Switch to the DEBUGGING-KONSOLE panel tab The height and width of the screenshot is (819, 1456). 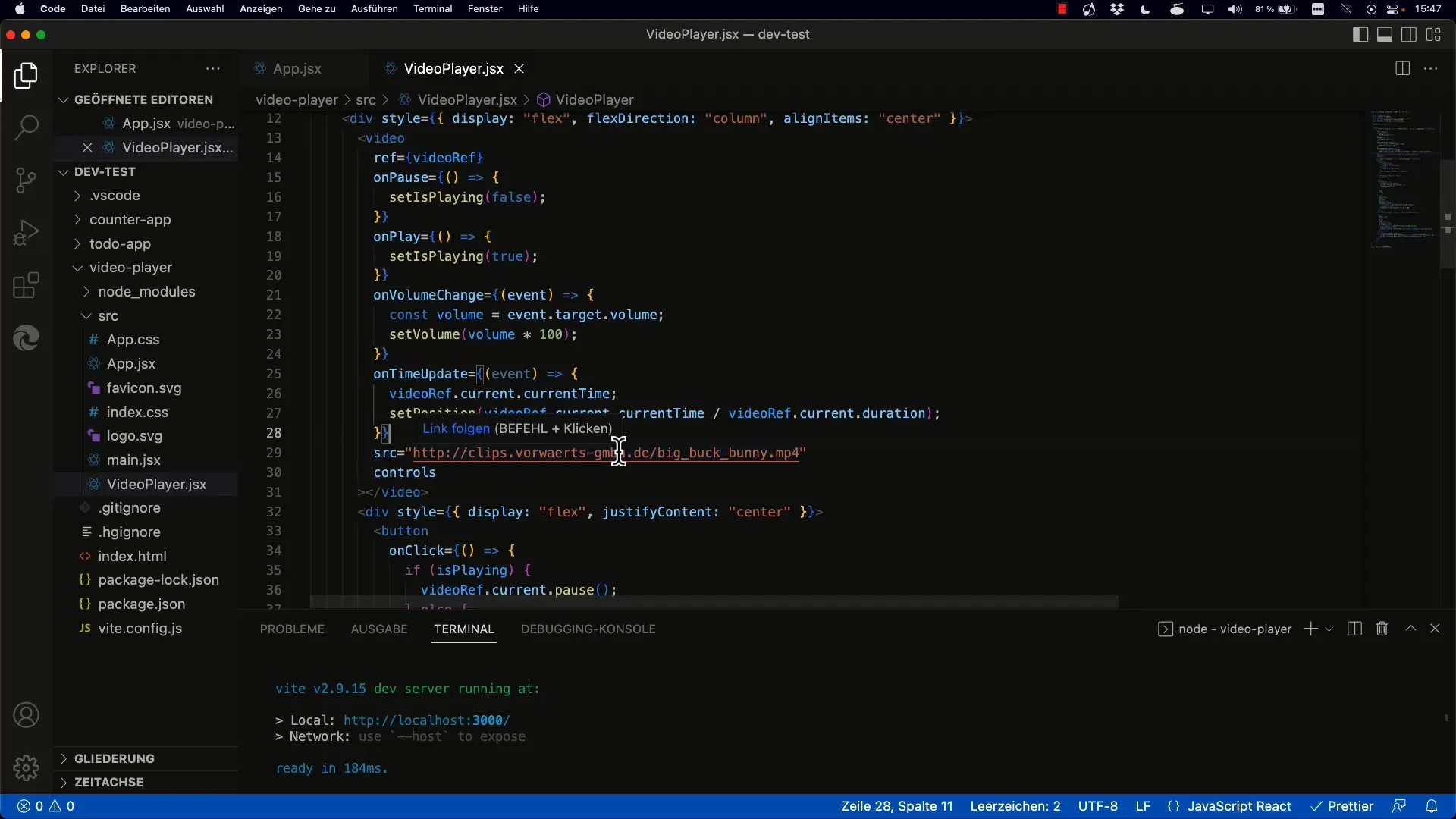(x=588, y=629)
